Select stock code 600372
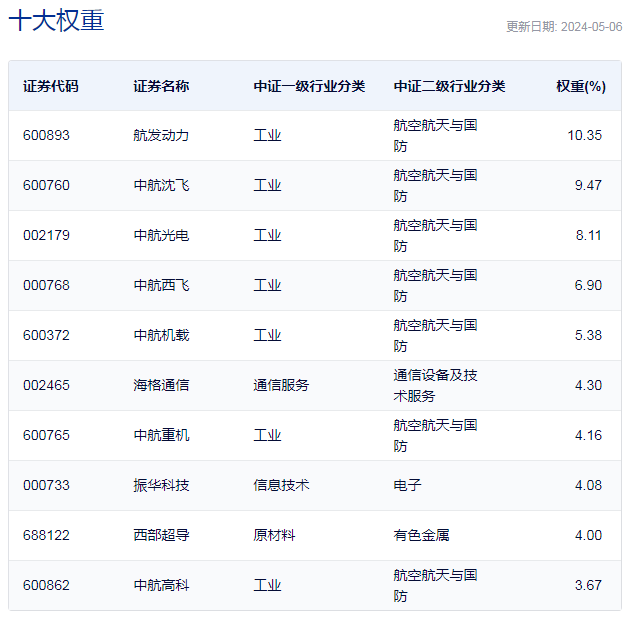628x618 pixels. 46,335
